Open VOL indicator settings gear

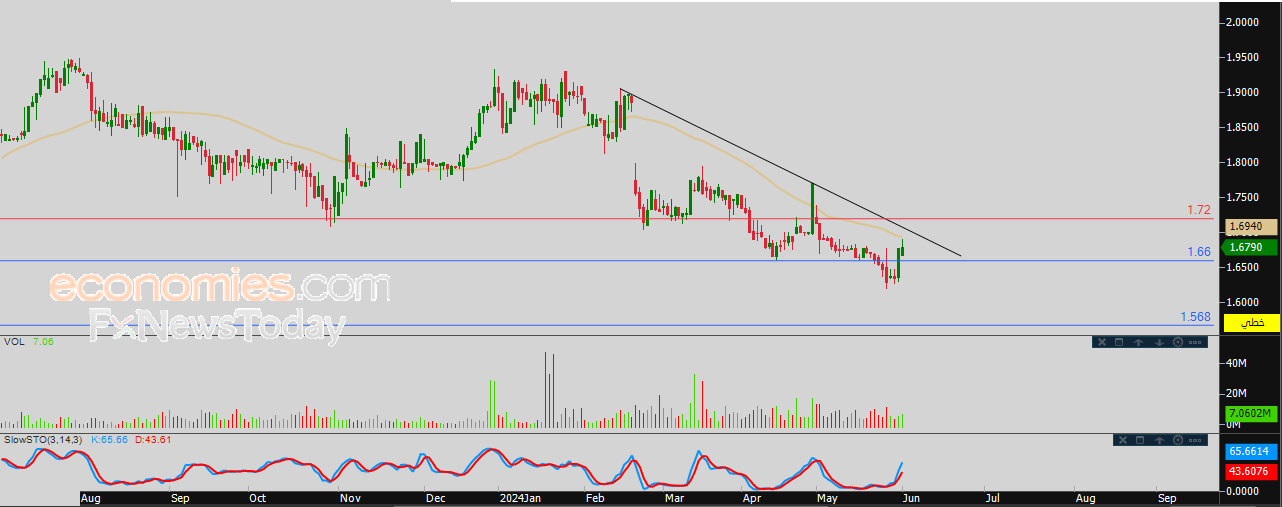tap(1178, 342)
